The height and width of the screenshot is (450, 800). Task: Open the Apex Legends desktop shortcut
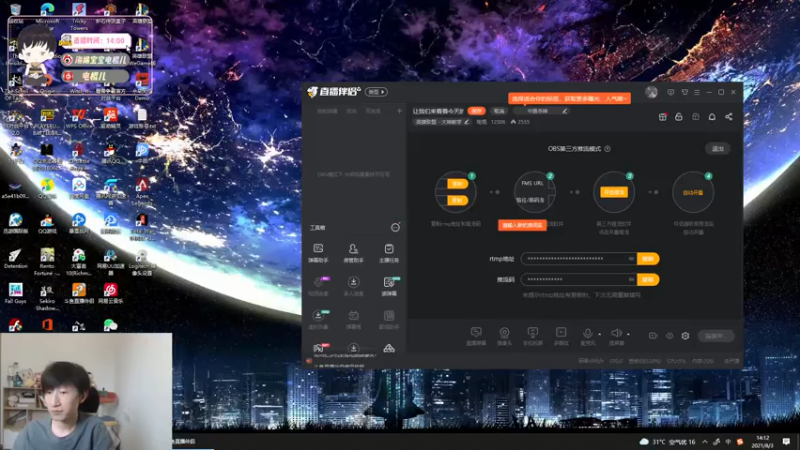point(142,190)
